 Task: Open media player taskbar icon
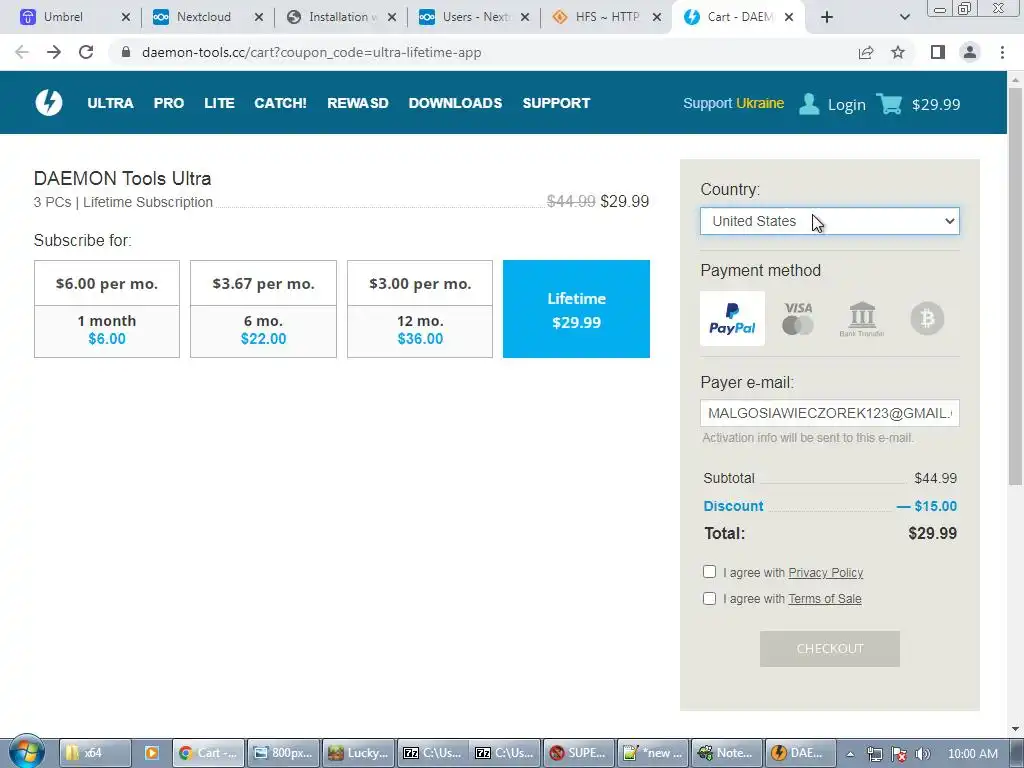tap(152, 753)
